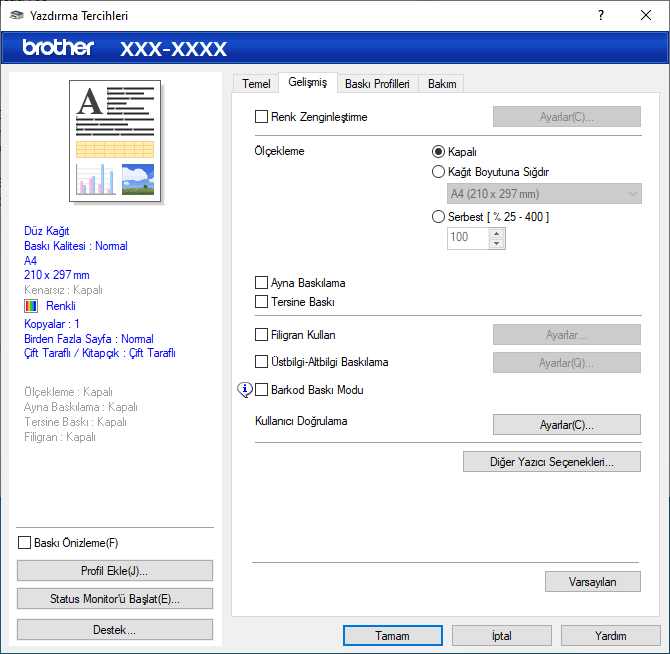Toggle the Ayna Baskılama checkbox
Image resolution: width=670 pixels, height=654 pixels.
262,283
